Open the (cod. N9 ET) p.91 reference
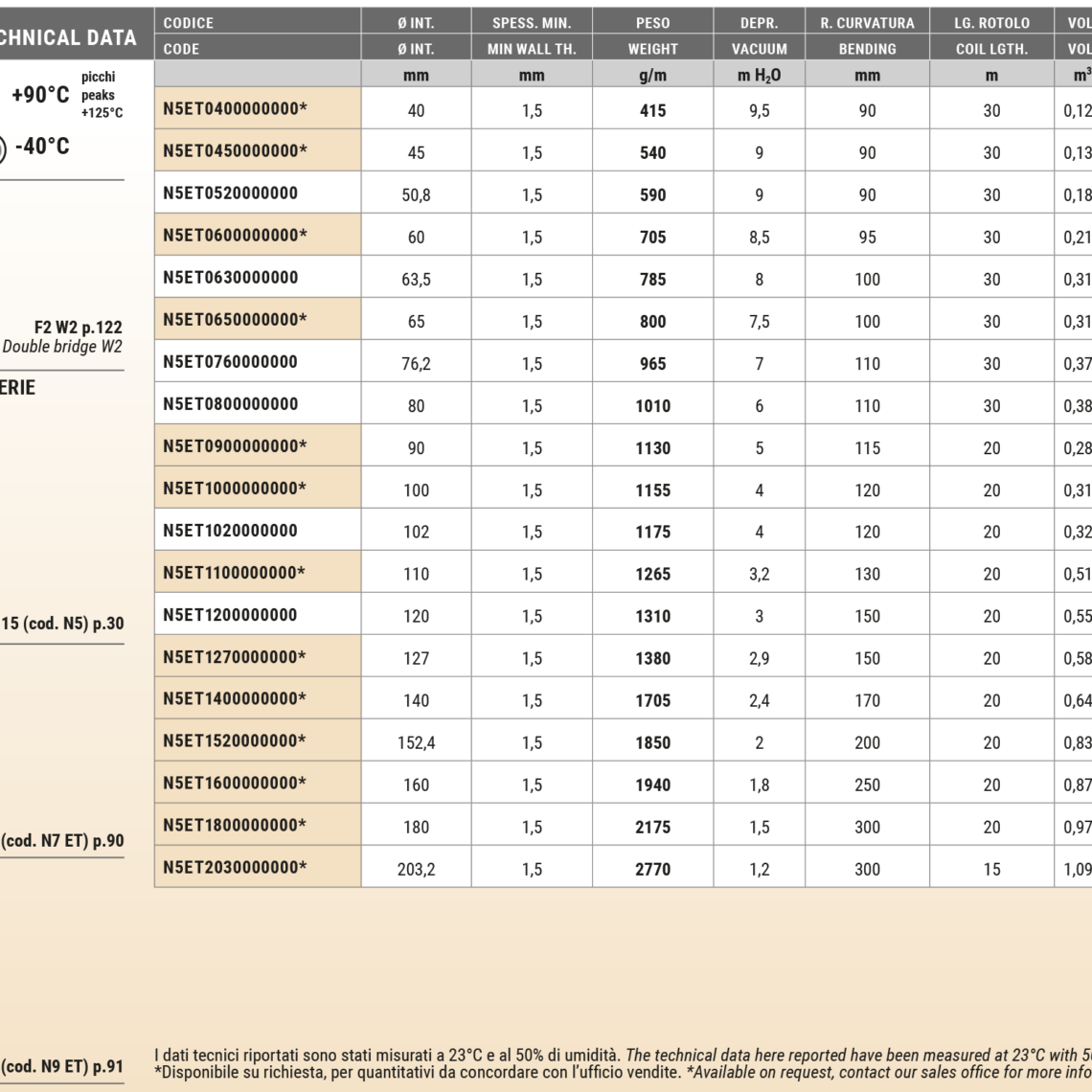This screenshot has height=1092, width=1092. [x=63, y=1063]
